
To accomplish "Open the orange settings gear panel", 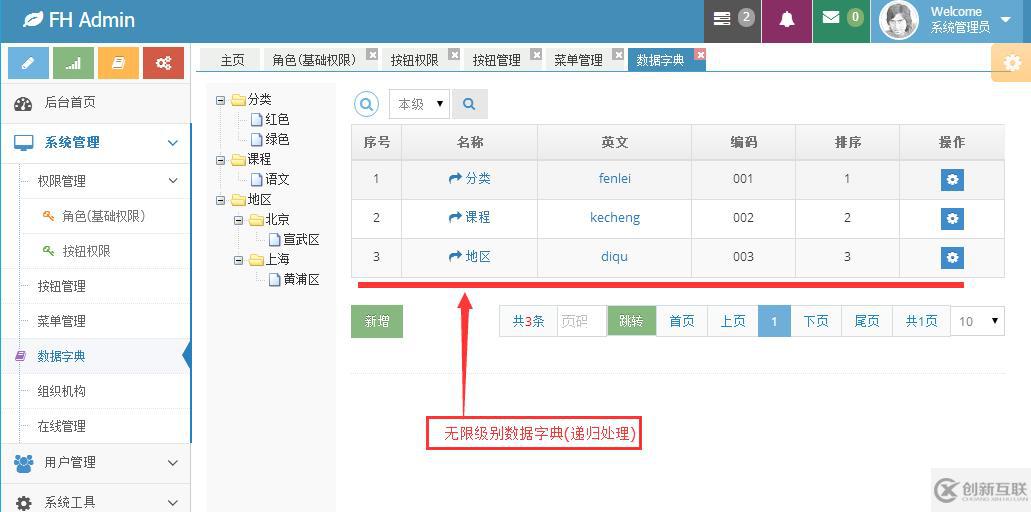I will [1012, 63].
